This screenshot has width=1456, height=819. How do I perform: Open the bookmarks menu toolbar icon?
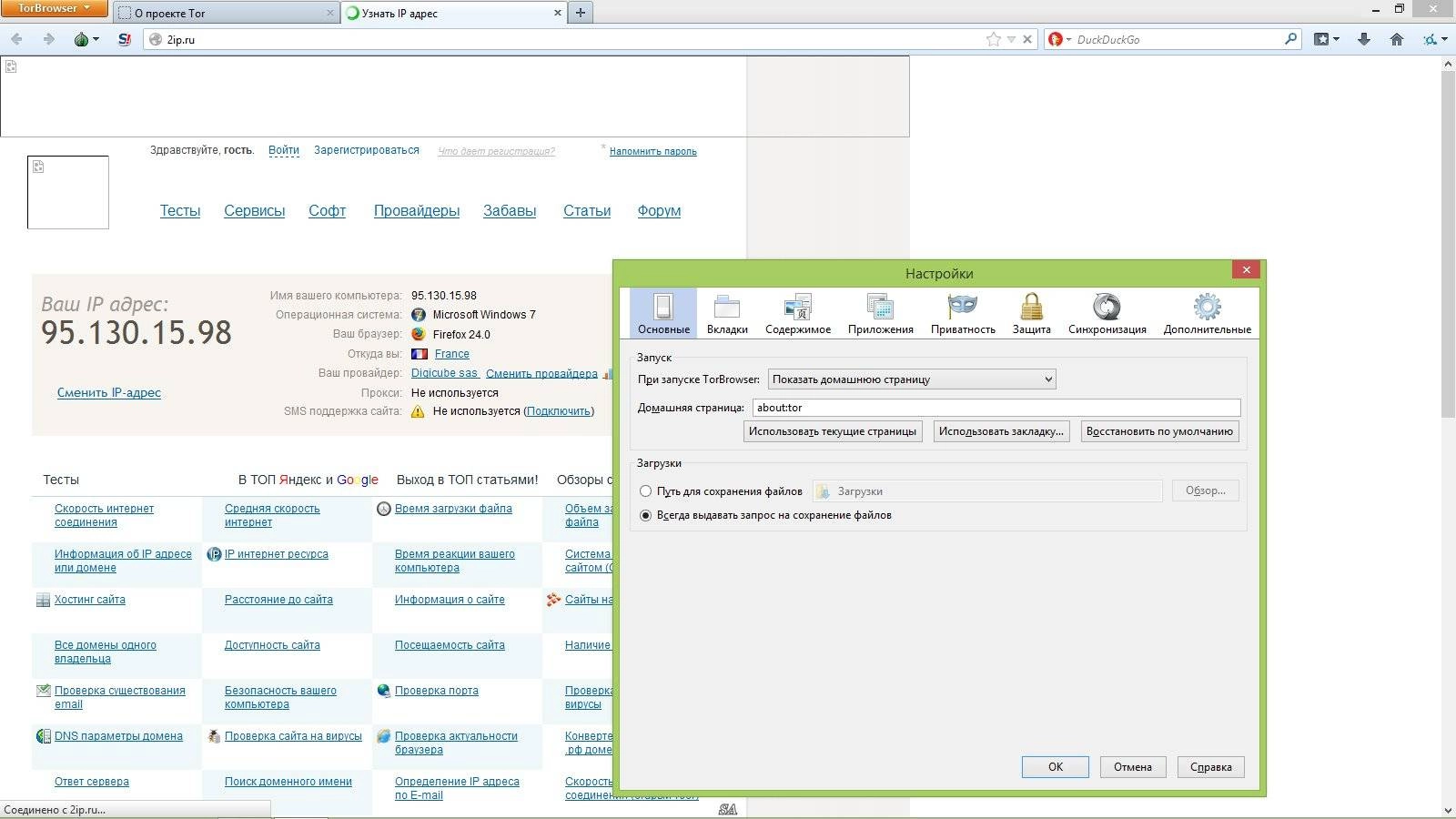[1326, 39]
